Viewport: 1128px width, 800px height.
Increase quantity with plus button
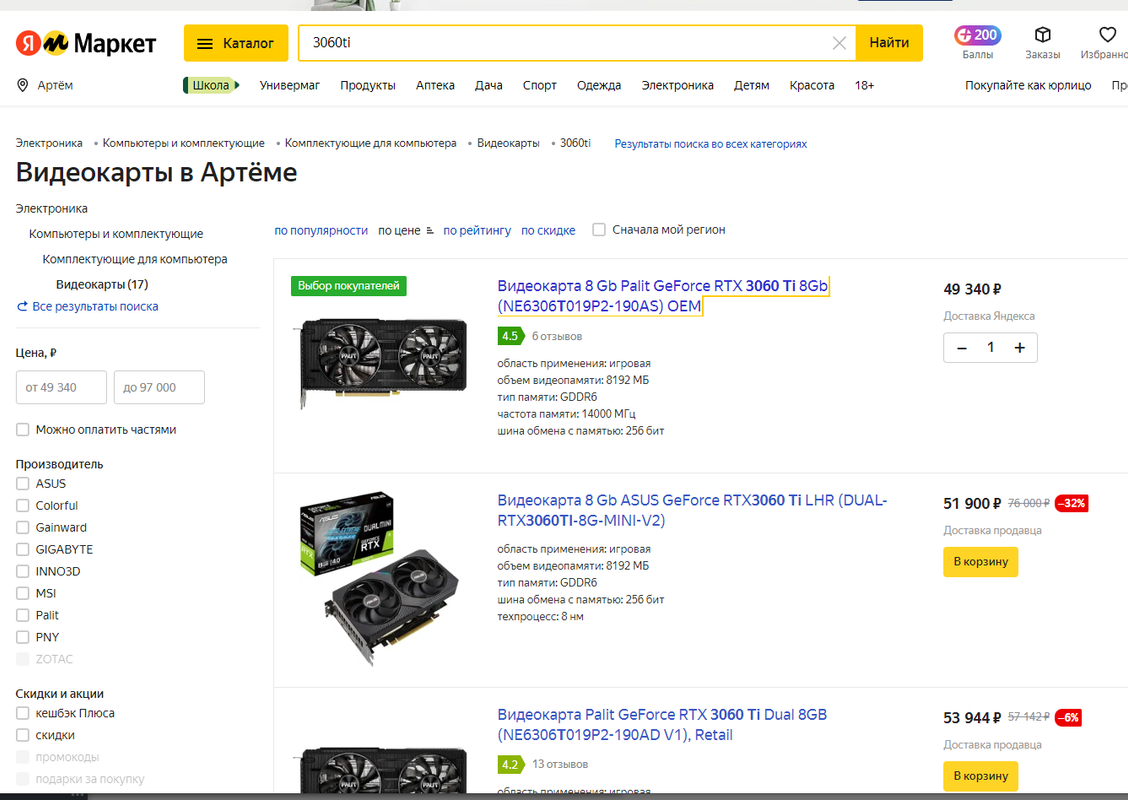(1019, 348)
